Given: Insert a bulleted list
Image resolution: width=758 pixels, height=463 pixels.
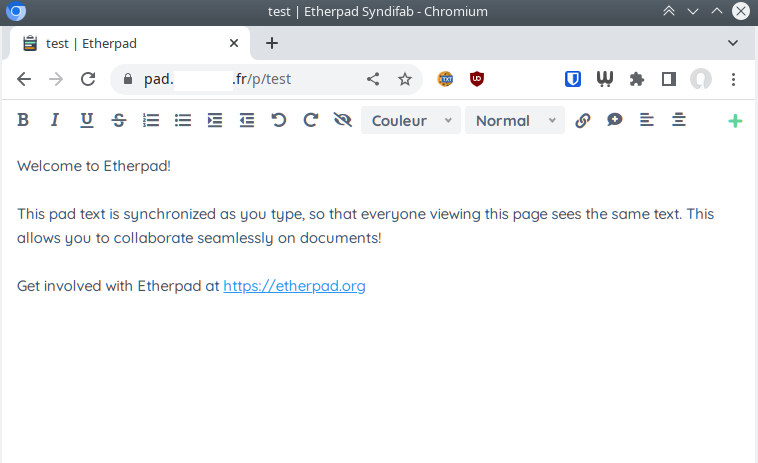Looking at the screenshot, I should [183, 120].
